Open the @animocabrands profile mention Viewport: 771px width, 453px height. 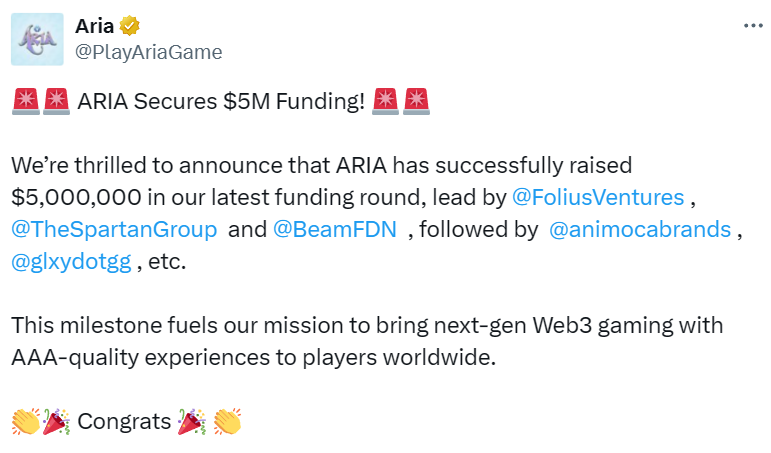click(x=640, y=229)
